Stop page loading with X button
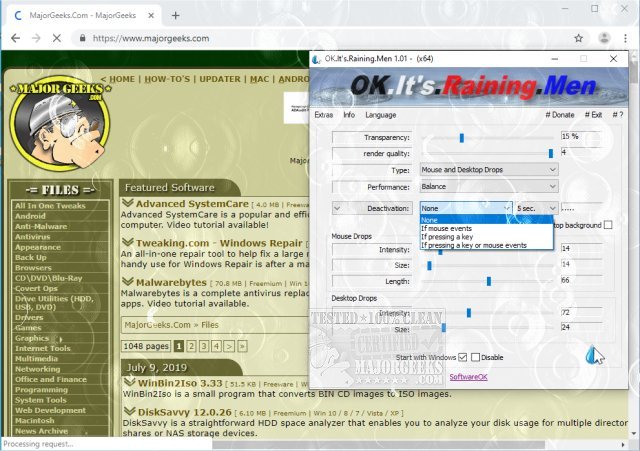The image size is (640, 451). coord(71,38)
